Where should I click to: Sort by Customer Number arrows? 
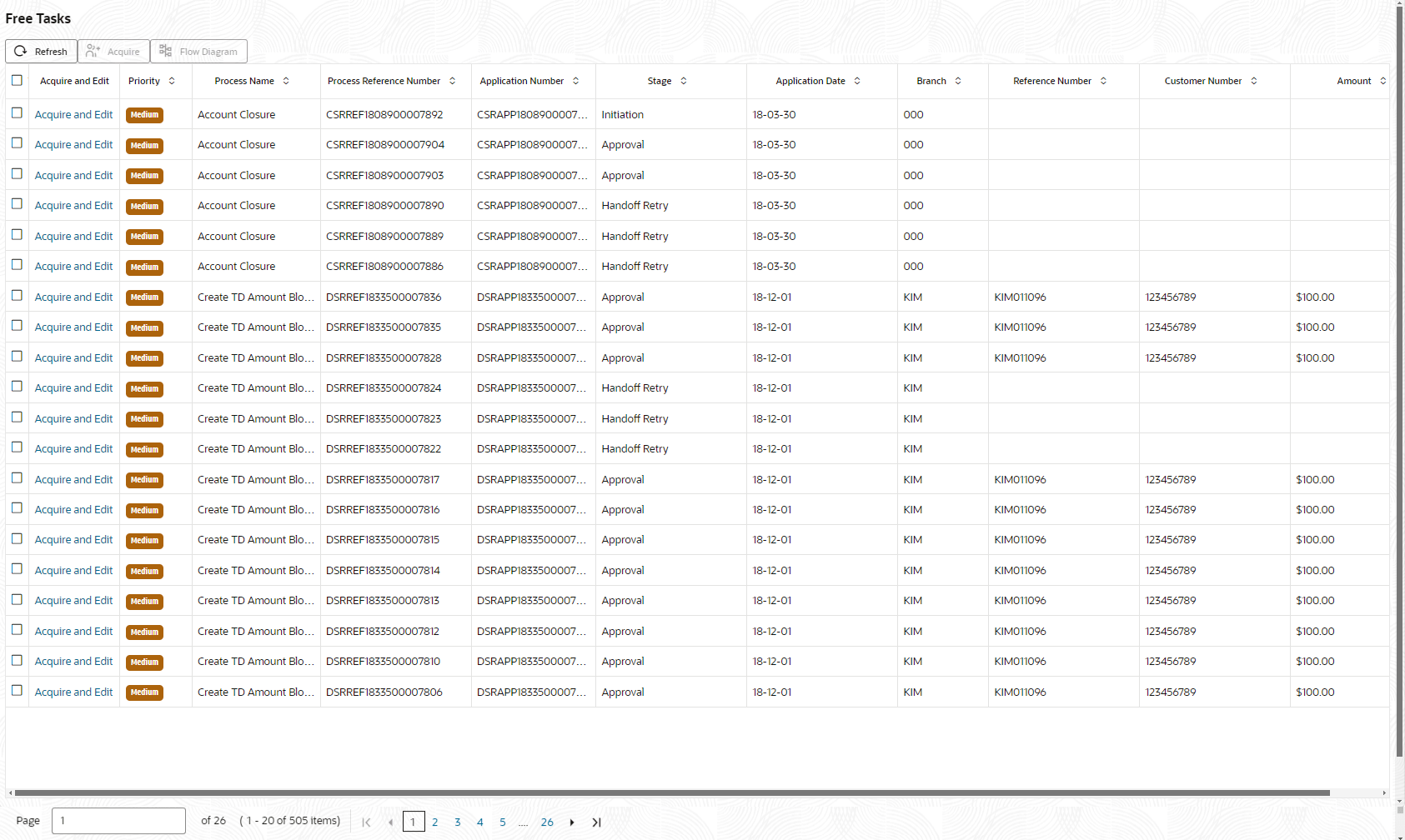pyautogui.click(x=1253, y=81)
